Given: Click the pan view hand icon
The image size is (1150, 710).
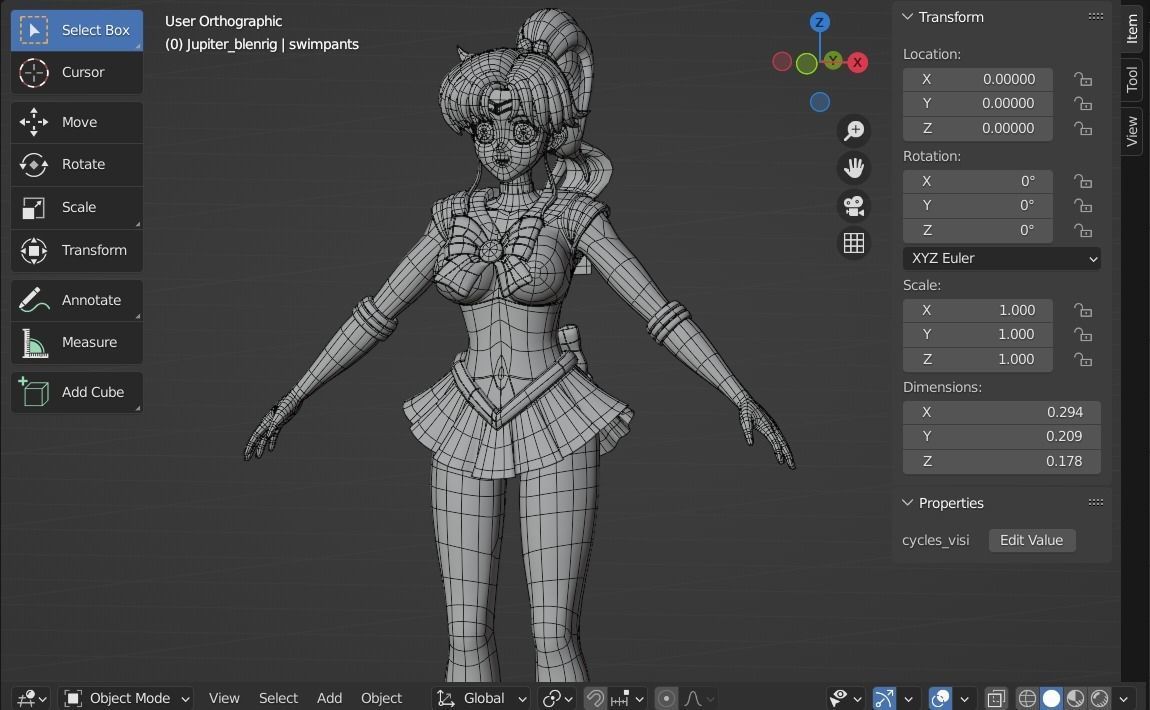Looking at the screenshot, I should pyautogui.click(x=854, y=168).
